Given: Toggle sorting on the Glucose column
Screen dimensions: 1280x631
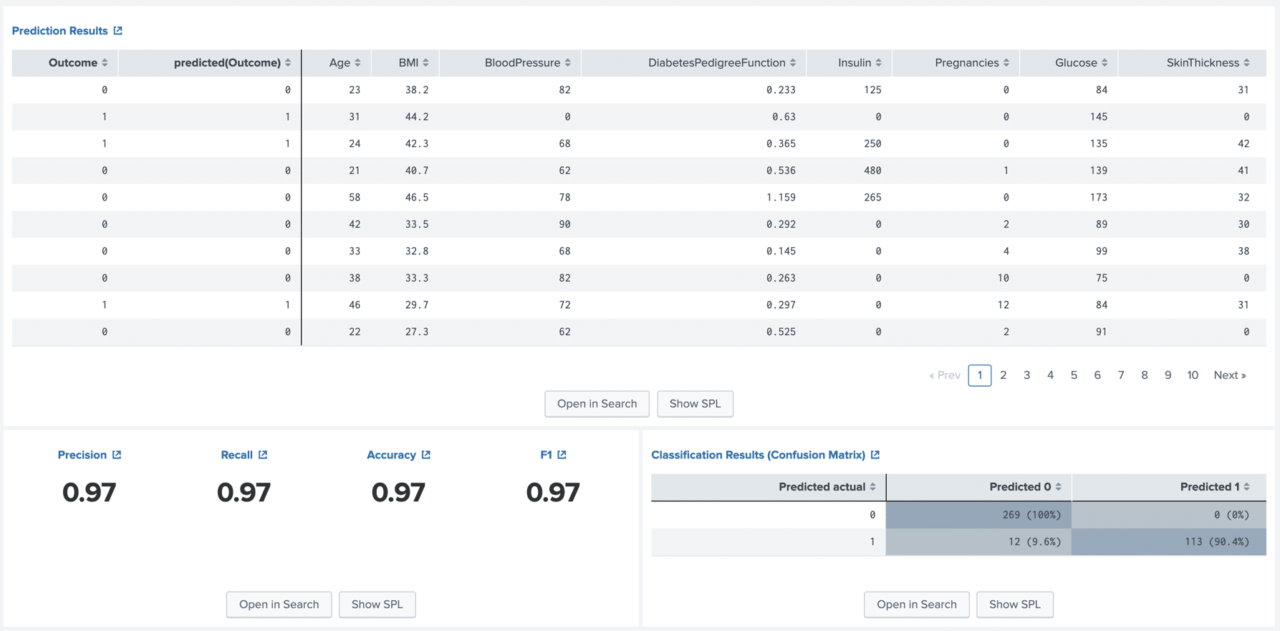Looking at the screenshot, I should [x=1106, y=62].
